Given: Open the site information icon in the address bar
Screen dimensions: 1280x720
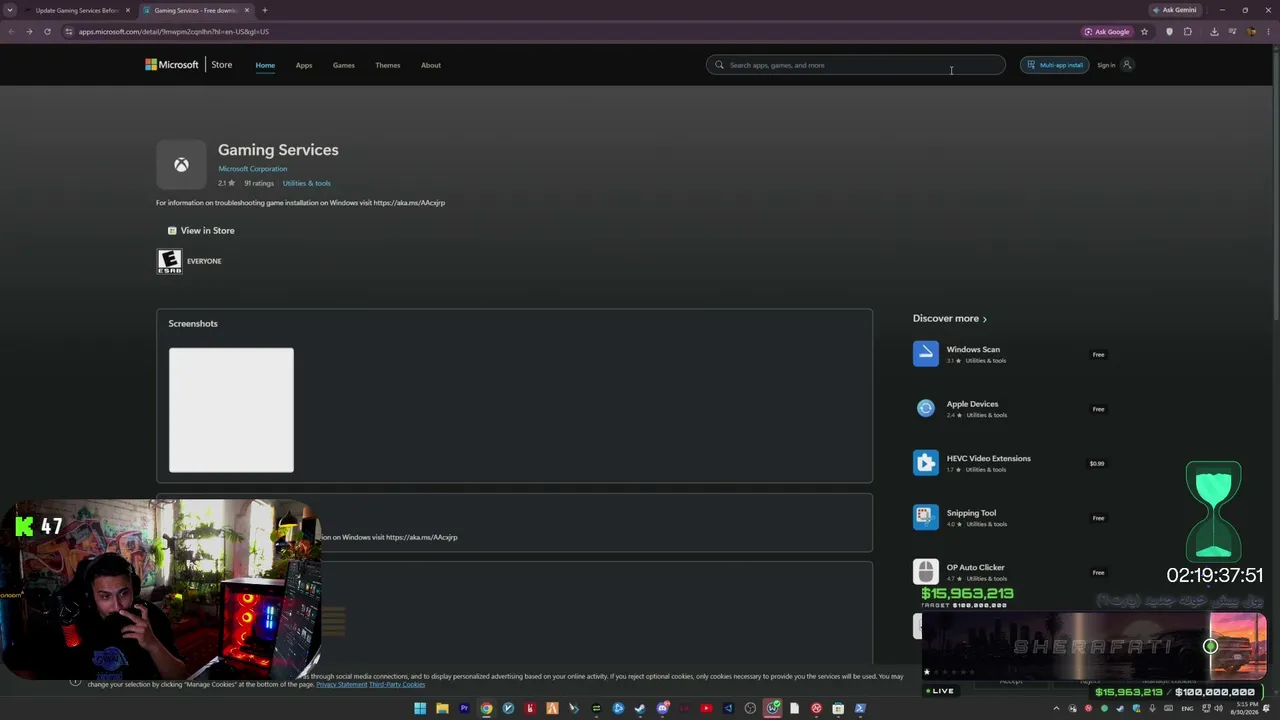Looking at the screenshot, I should (x=69, y=32).
